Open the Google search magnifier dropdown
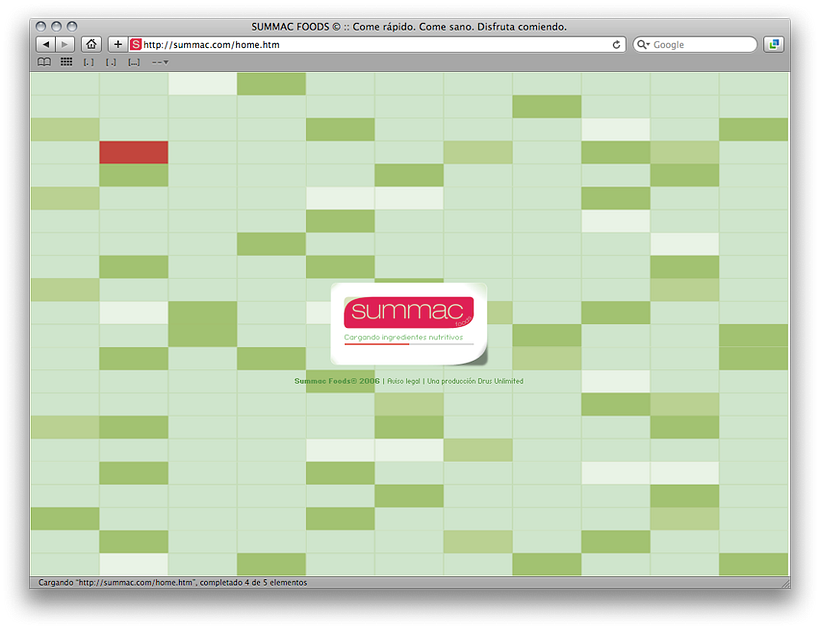 643,45
